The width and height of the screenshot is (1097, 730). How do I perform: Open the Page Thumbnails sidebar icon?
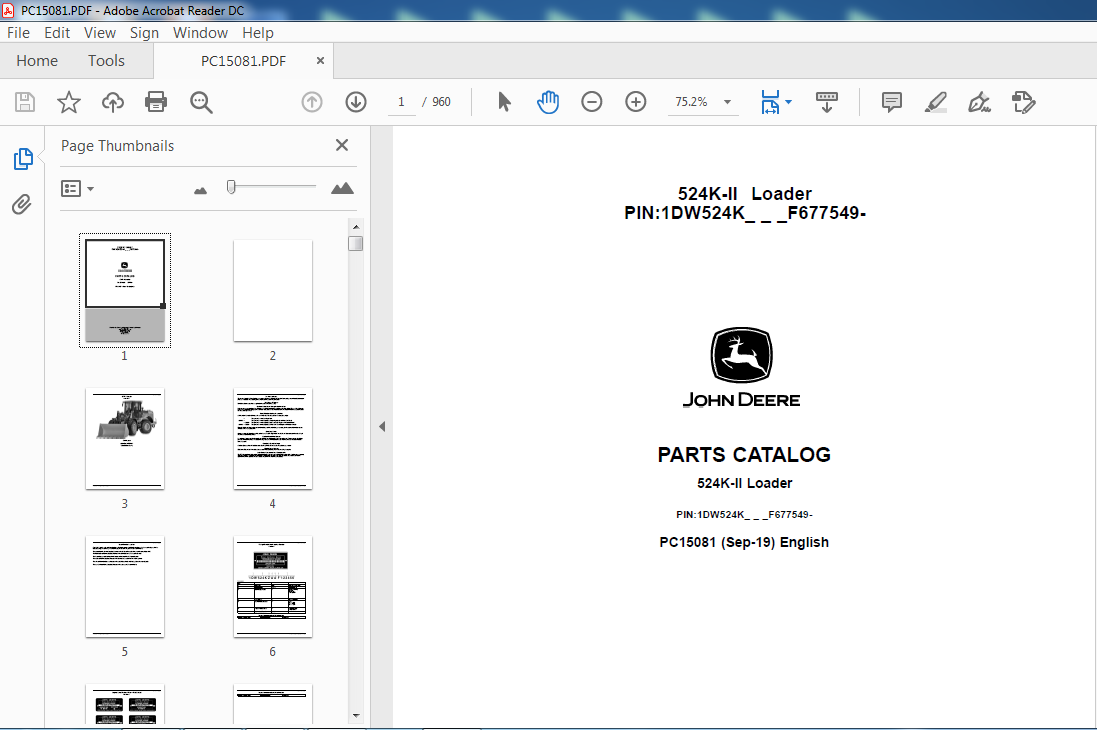tap(23, 159)
